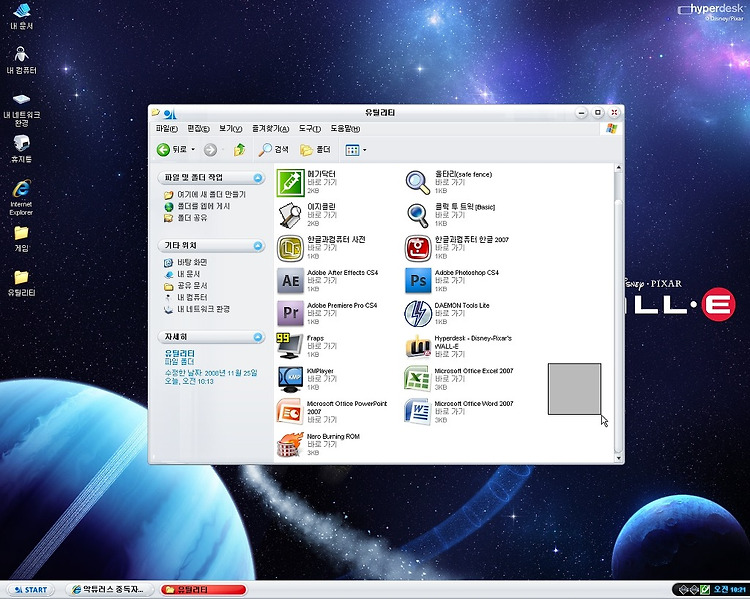Open the 편집(E) menu
Screen dimensions: 750x599
[x=199, y=128]
